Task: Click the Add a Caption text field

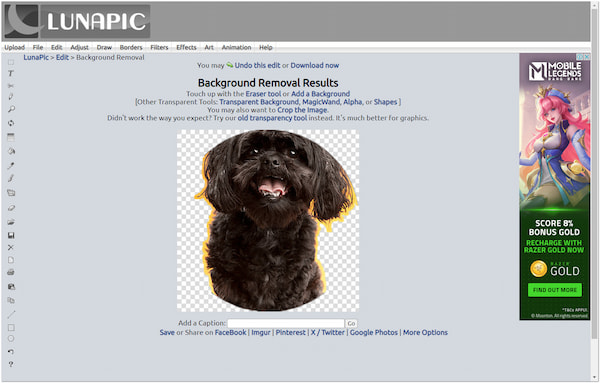Action: (286, 323)
